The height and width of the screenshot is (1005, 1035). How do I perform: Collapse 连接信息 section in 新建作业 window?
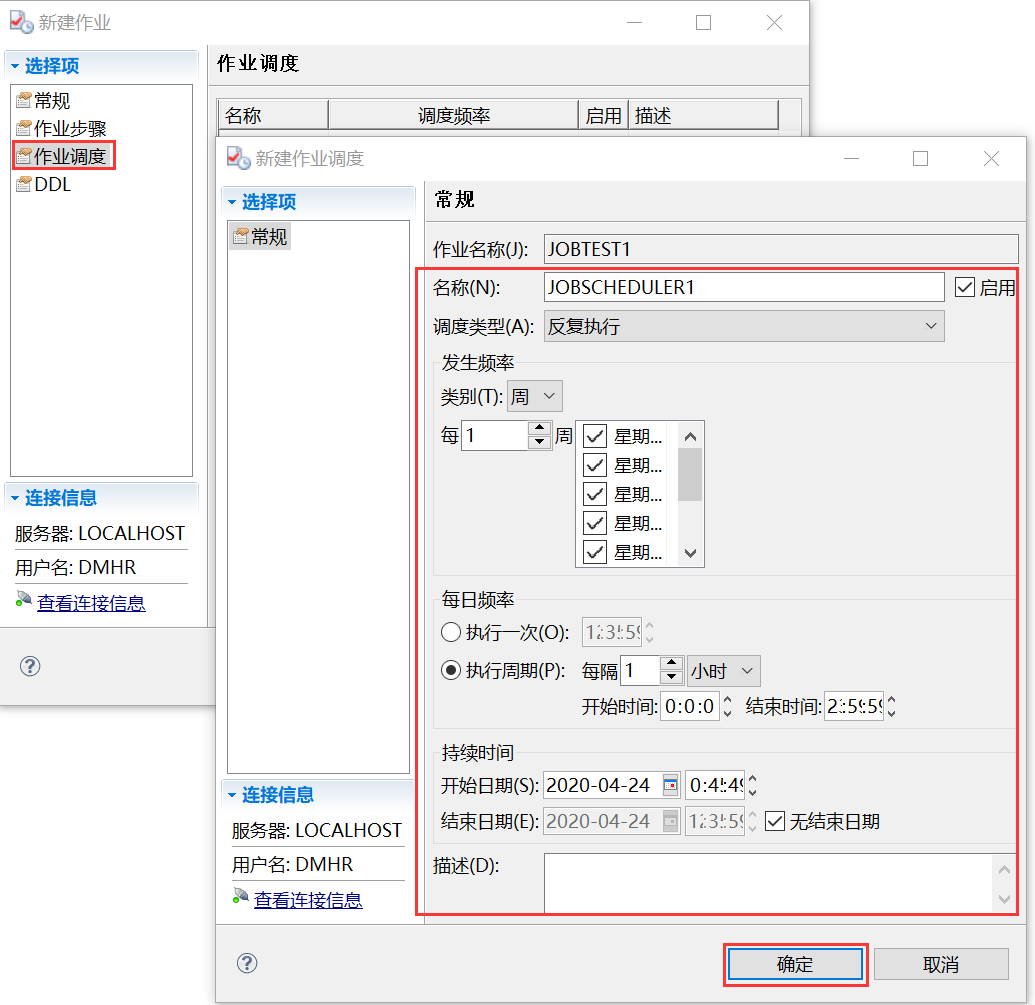pyautogui.click(x=15, y=498)
